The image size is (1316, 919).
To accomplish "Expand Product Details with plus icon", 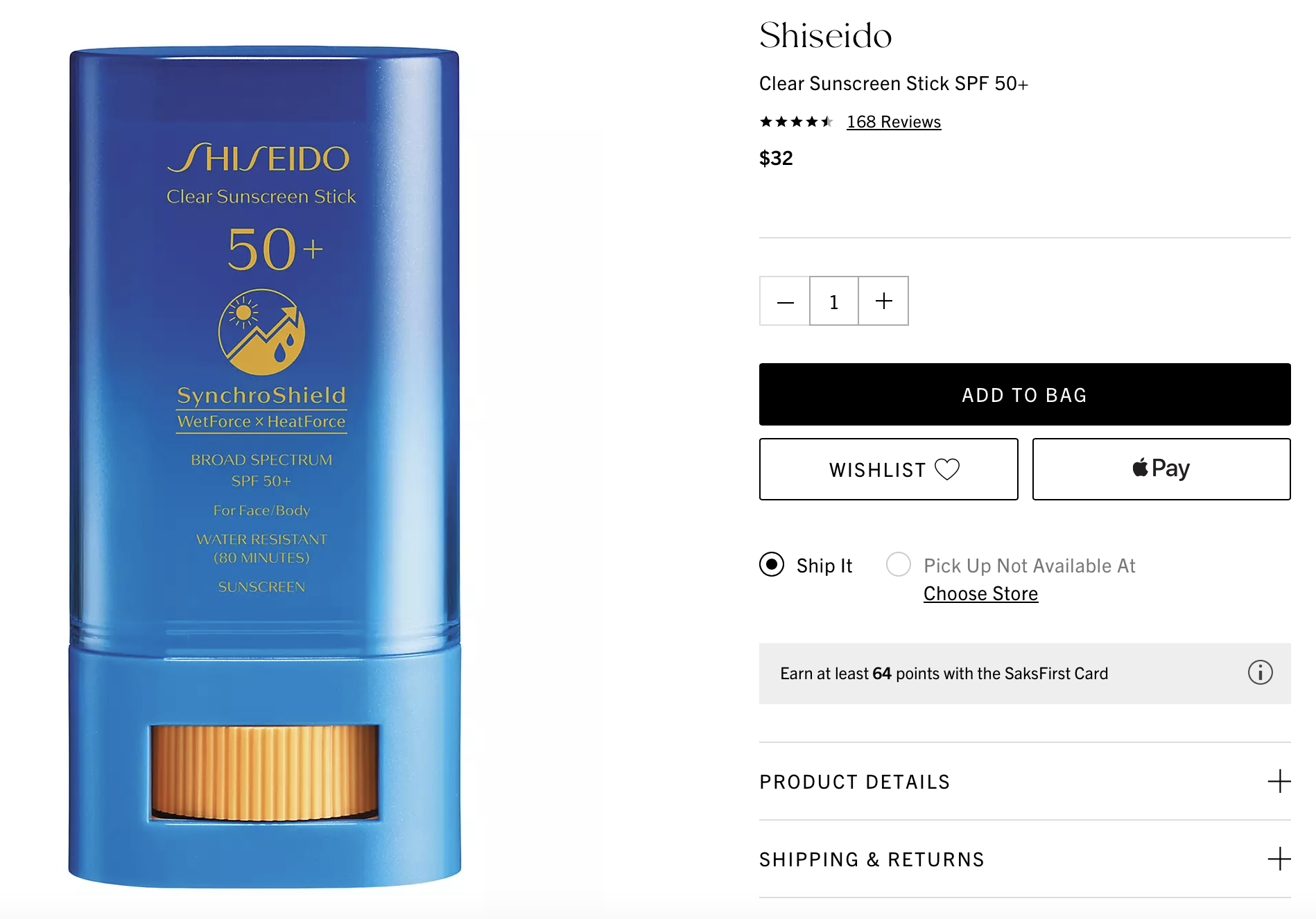I will tap(1279, 781).
